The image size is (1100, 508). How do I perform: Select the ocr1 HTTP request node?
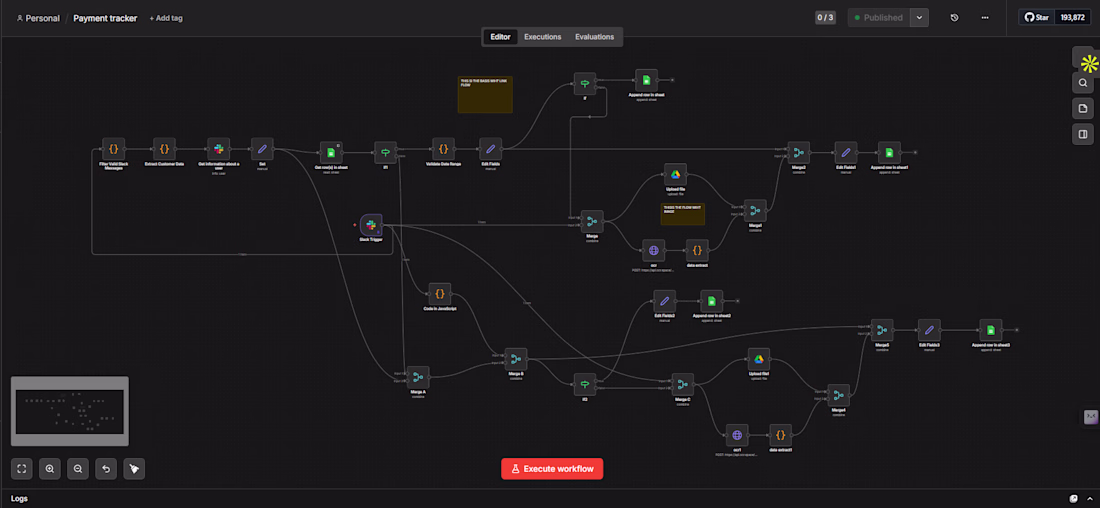pos(737,435)
